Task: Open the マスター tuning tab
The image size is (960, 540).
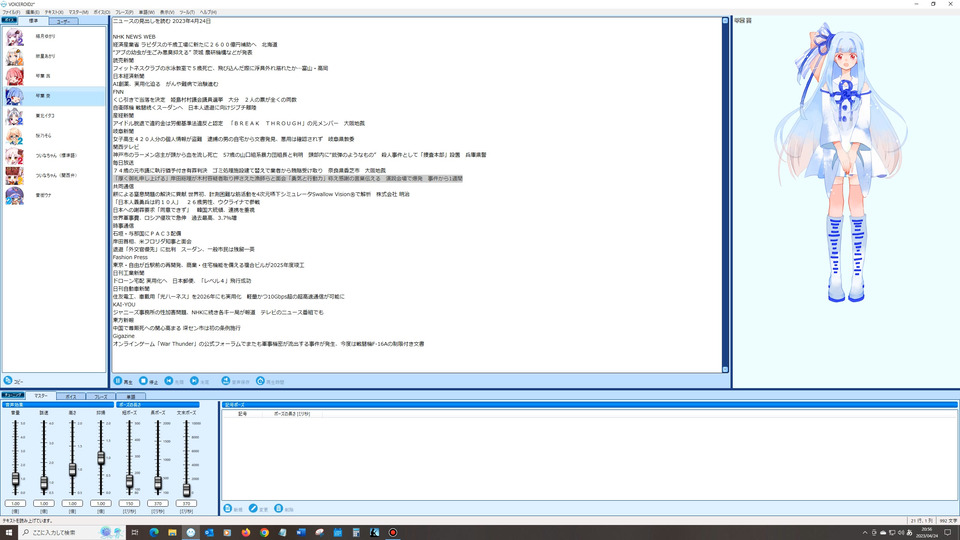Action: pos(41,396)
